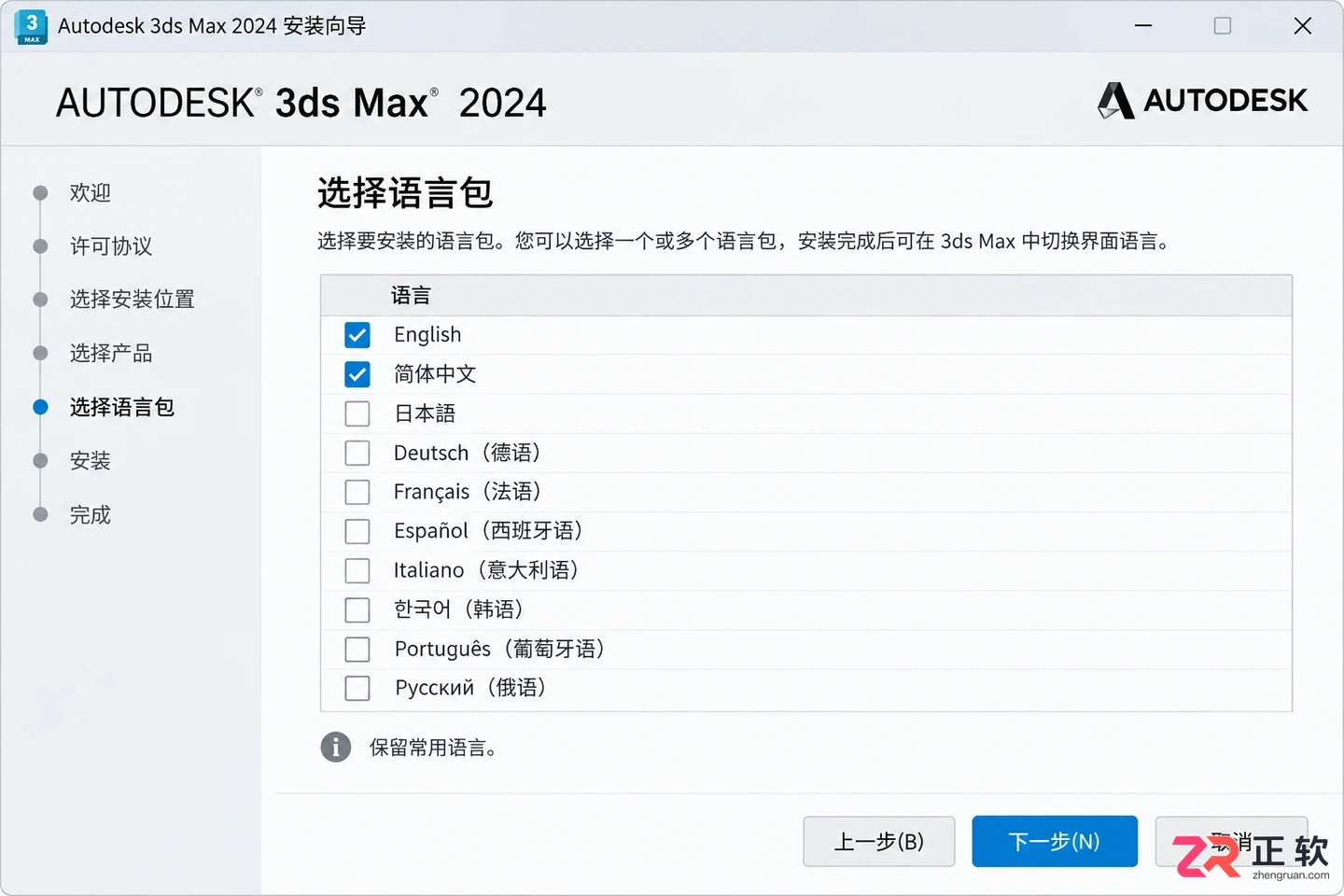Click the 下一步(N) button
1344x896 pixels.
[x=1055, y=841]
